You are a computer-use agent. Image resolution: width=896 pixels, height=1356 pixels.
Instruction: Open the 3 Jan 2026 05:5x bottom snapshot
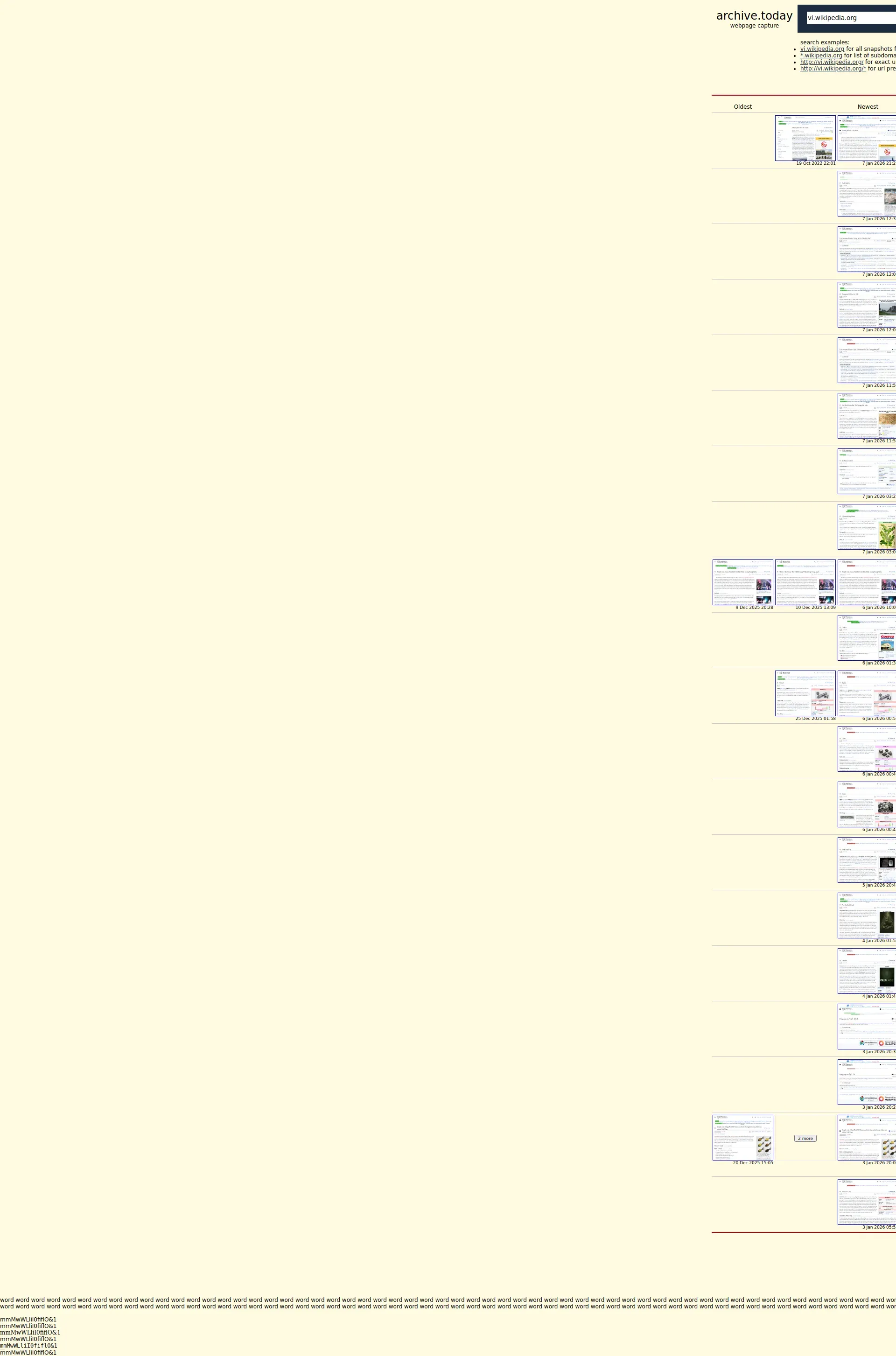[x=866, y=1202]
